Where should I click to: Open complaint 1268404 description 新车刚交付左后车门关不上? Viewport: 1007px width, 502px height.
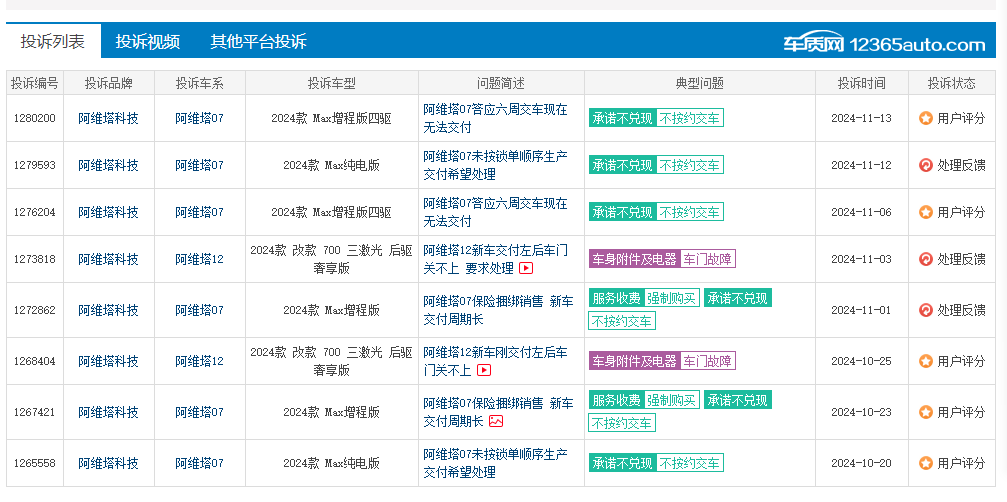(495, 361)
